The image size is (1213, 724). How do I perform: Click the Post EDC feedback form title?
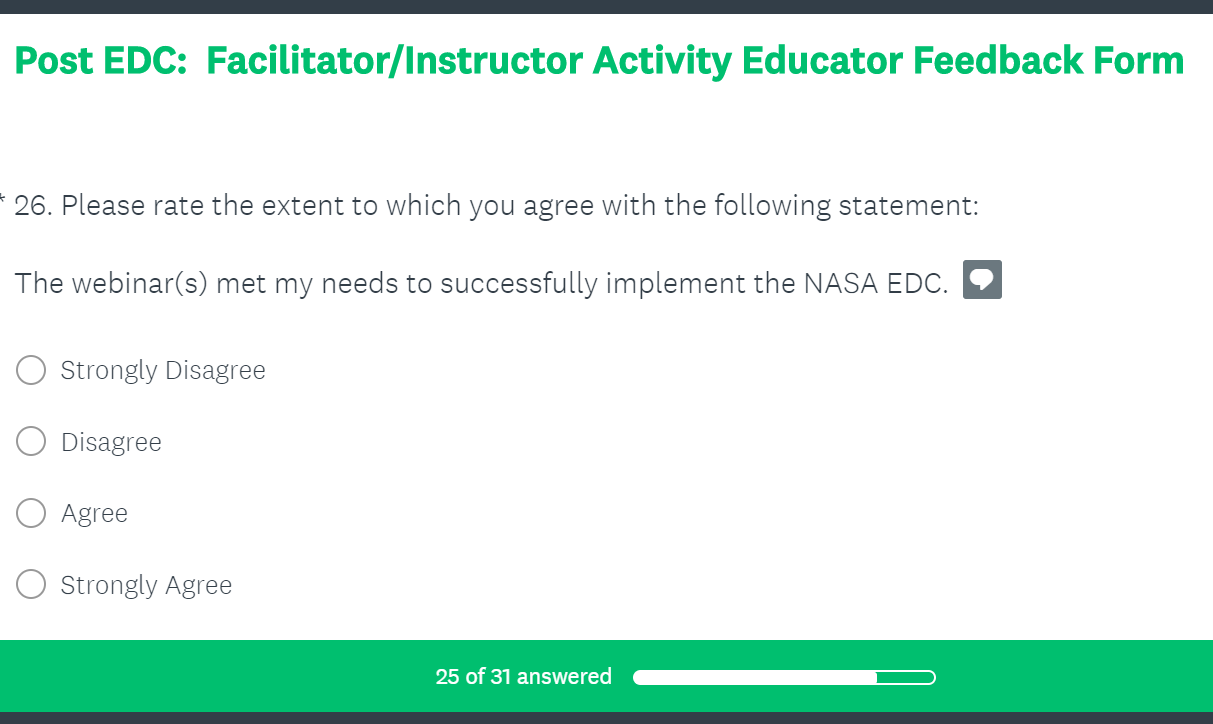[x=599, y=61]
